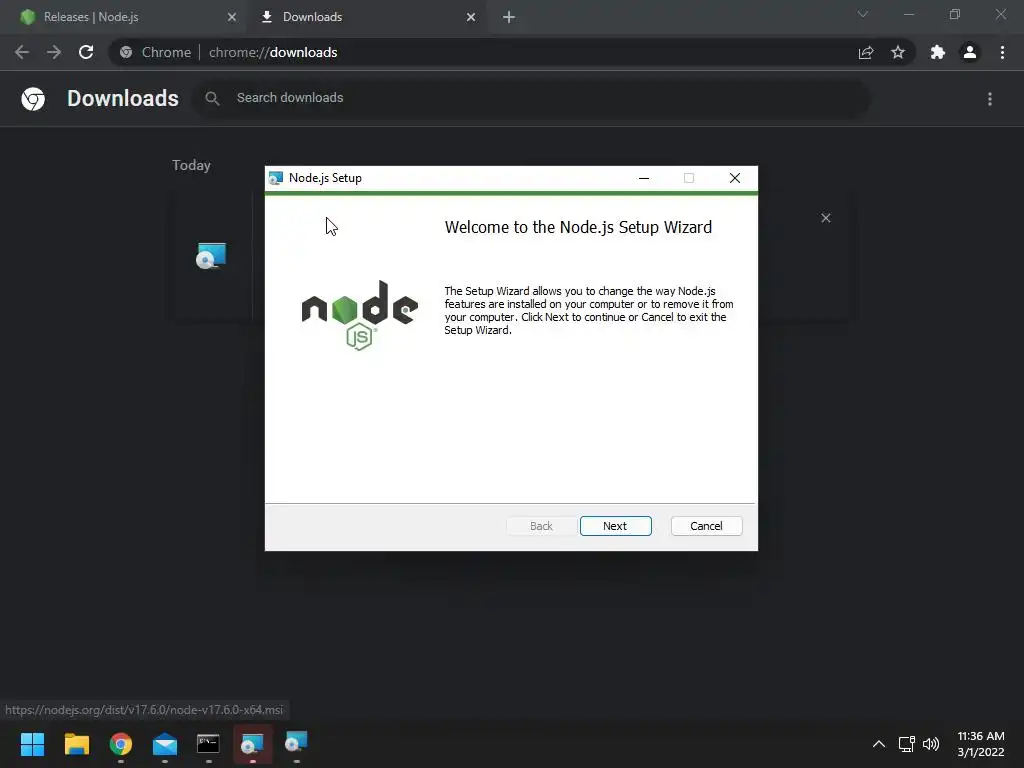Image resolution: width=1024 pixels, height=768 pixels.
Task: Close the Downloads tab
Action: tap(471, 17)
